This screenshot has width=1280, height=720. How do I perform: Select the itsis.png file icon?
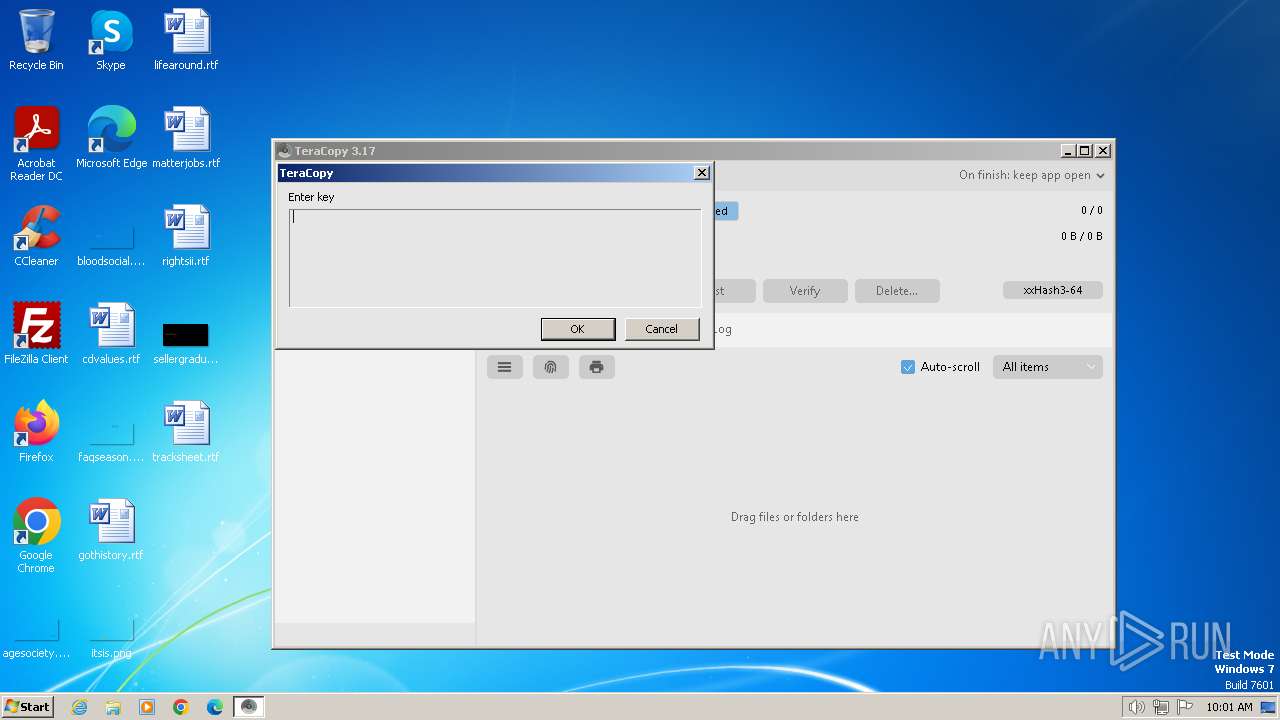tap(111, 638)
